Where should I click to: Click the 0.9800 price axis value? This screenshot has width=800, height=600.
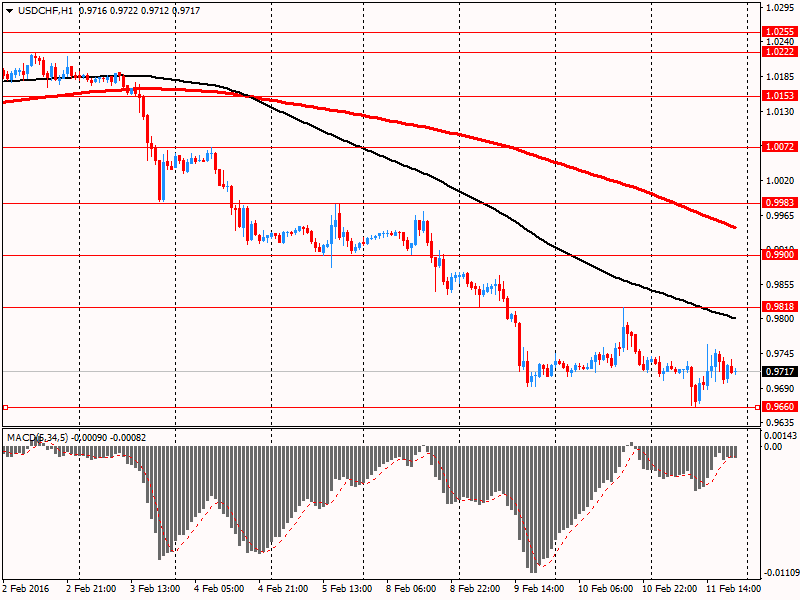780,319
